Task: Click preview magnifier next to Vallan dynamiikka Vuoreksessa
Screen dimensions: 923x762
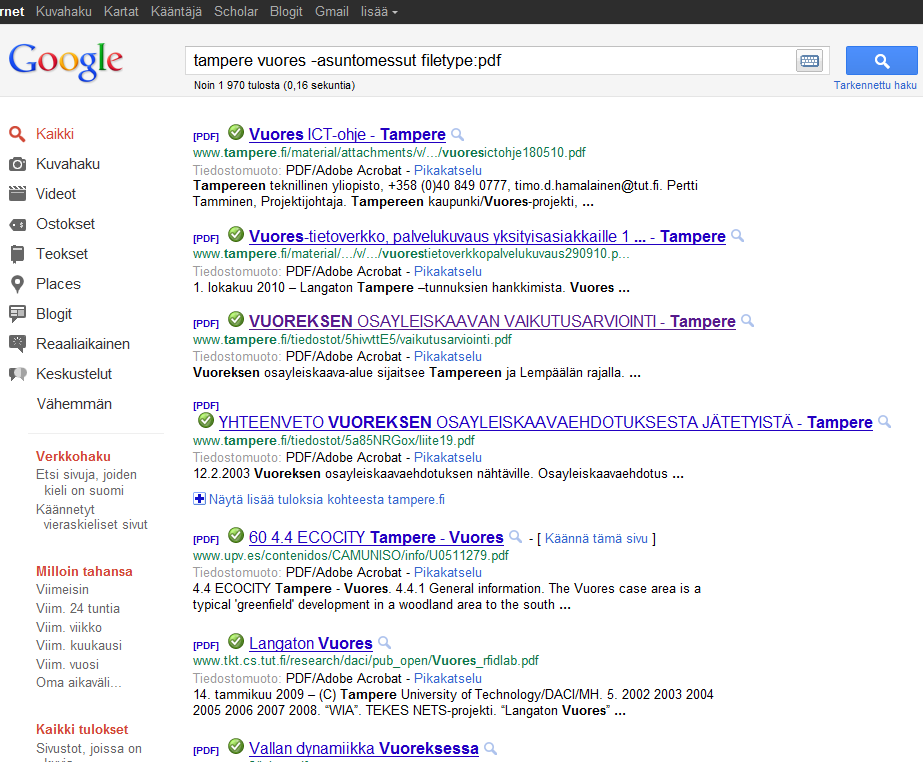Action: tap(490, 748)
